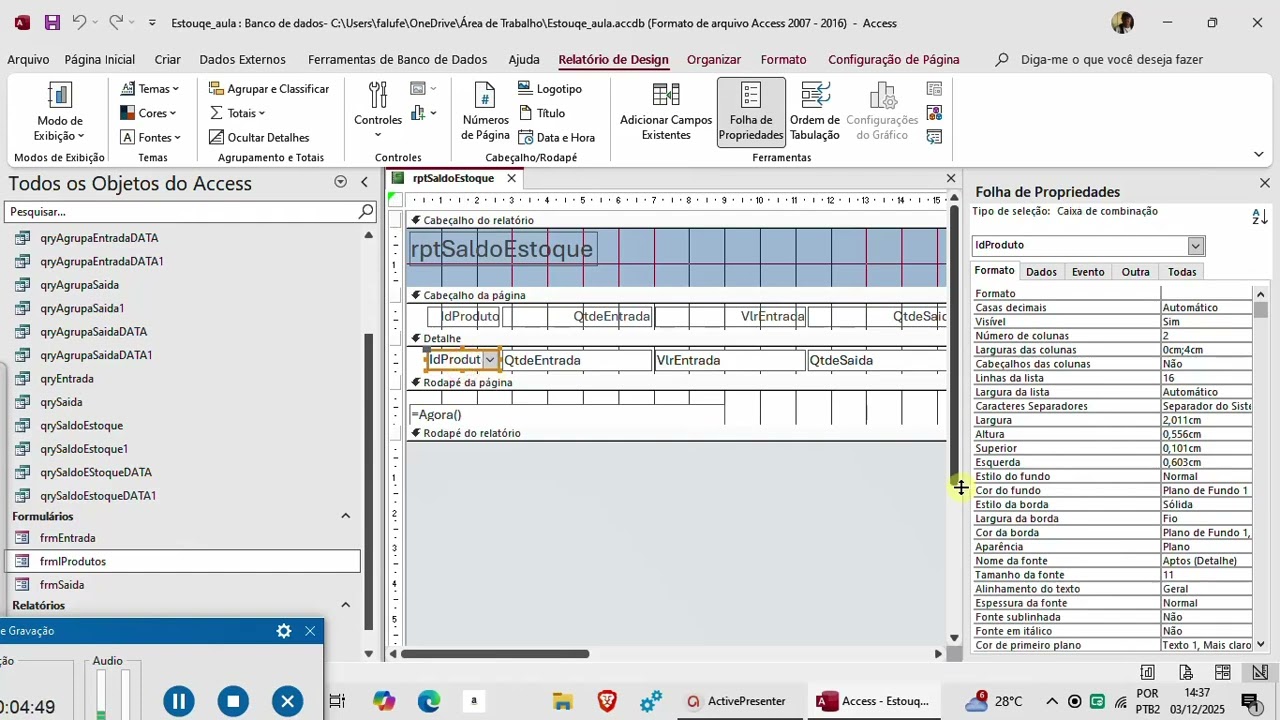The height and width of the screenshot is (720, 1280).
Task: Open the Página Inicial tab
Action: [x=100, y=59]
